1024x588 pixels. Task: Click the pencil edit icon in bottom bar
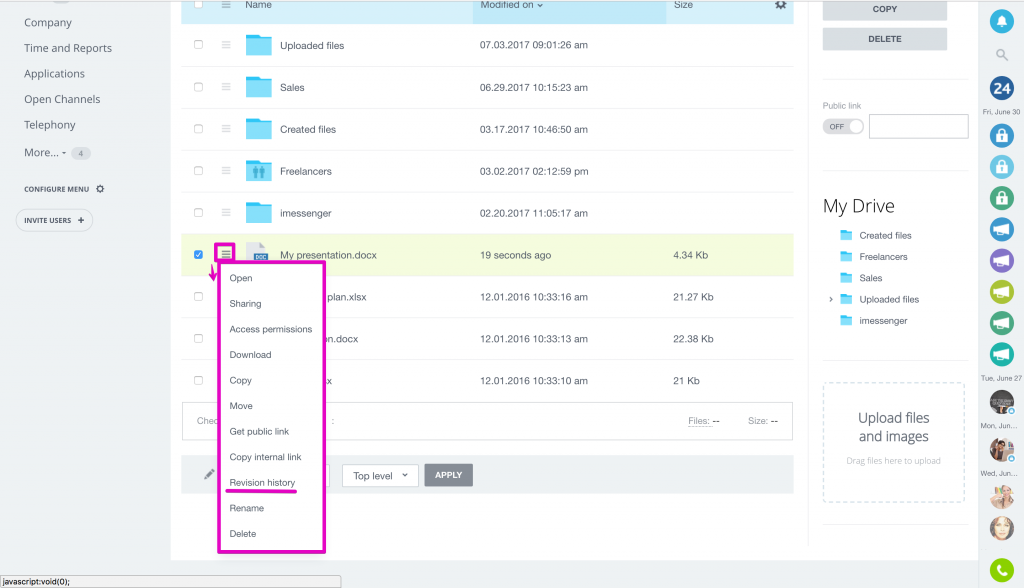(x=209, y=474)
